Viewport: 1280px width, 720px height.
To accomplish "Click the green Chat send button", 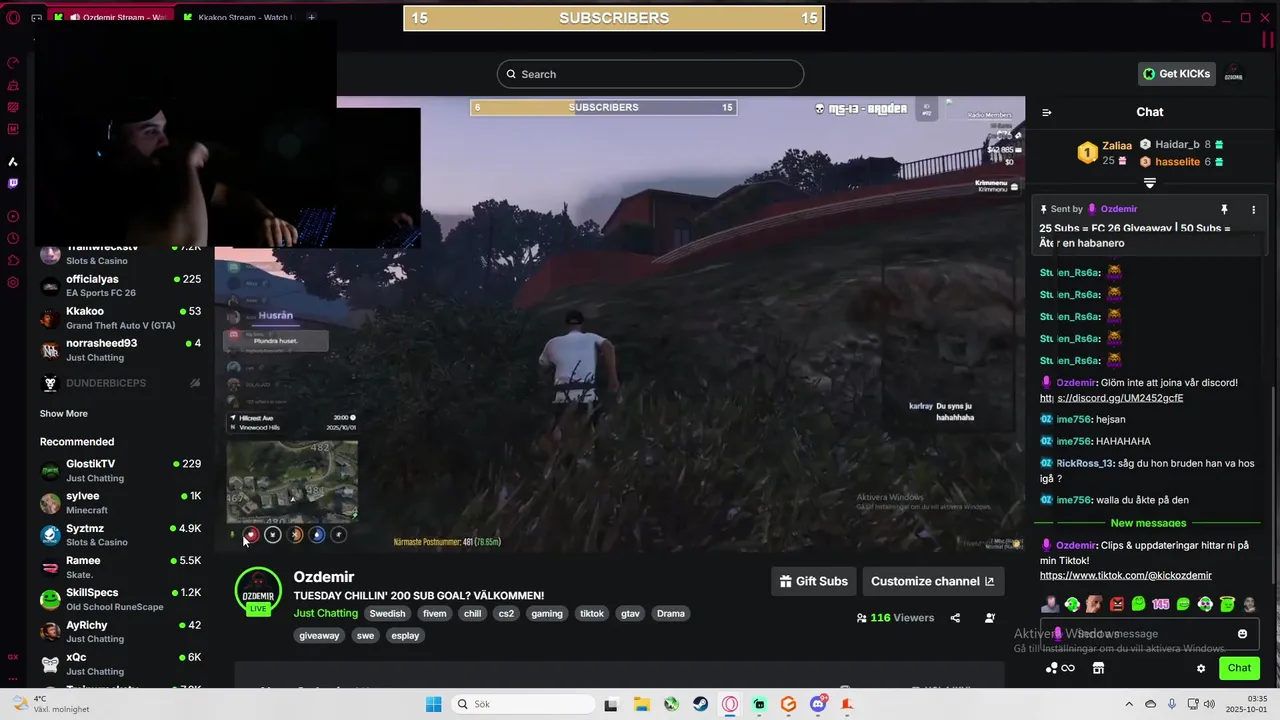I will 1239,668.
